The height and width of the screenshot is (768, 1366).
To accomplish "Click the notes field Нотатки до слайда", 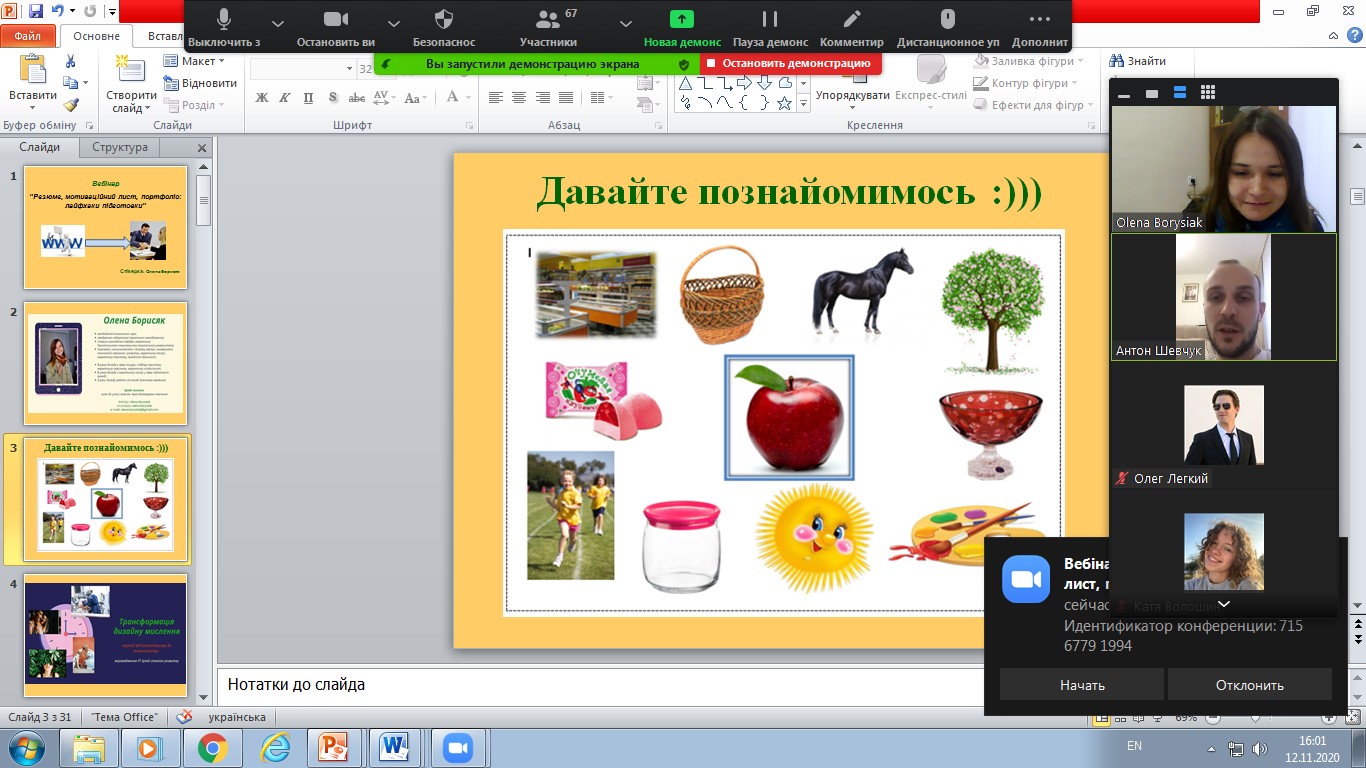I will [600, 685].
